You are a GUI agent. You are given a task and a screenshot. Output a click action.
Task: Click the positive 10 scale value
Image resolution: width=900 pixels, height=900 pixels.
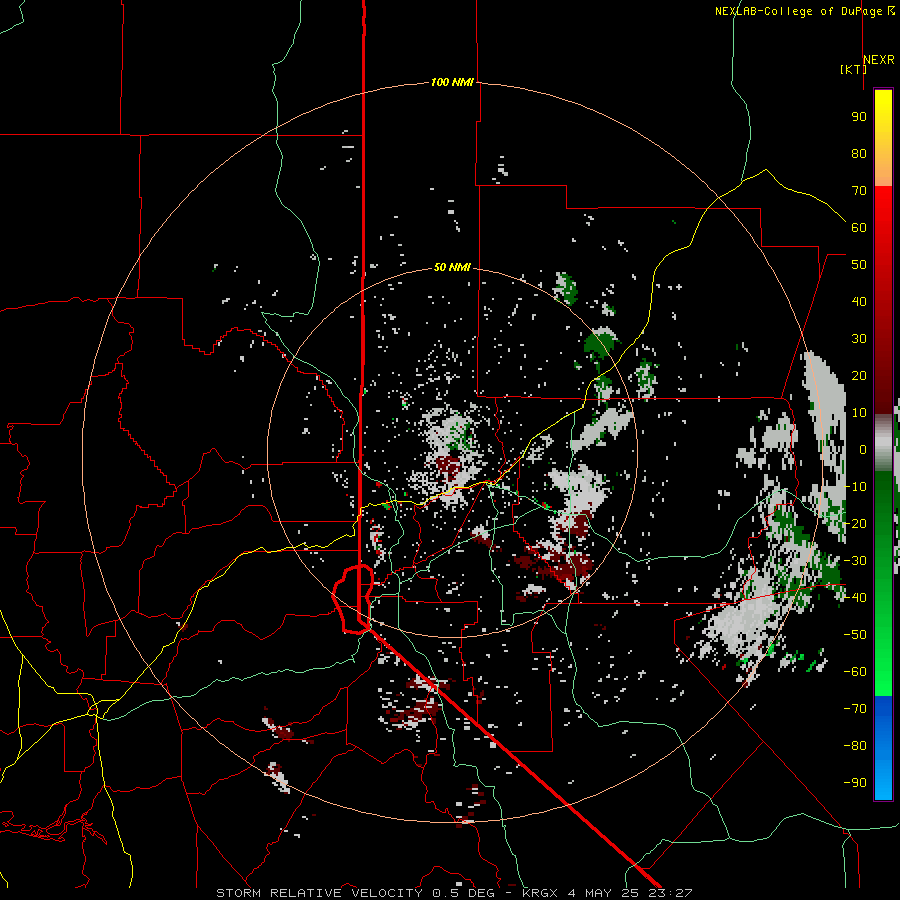pos(859,413)
